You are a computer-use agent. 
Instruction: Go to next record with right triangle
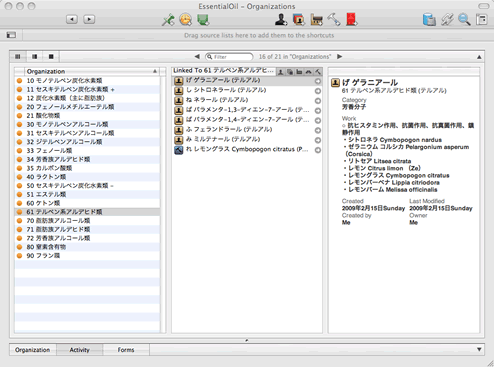coord(339,57)
